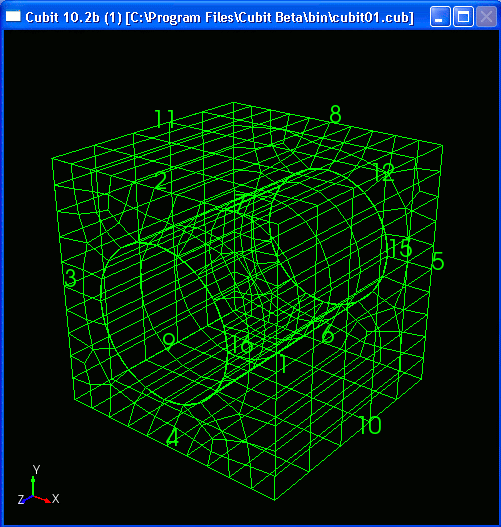Close the Cubit window via X button
Image resolution: width=501 pixels, height=527 pixels.
(486, 16)
